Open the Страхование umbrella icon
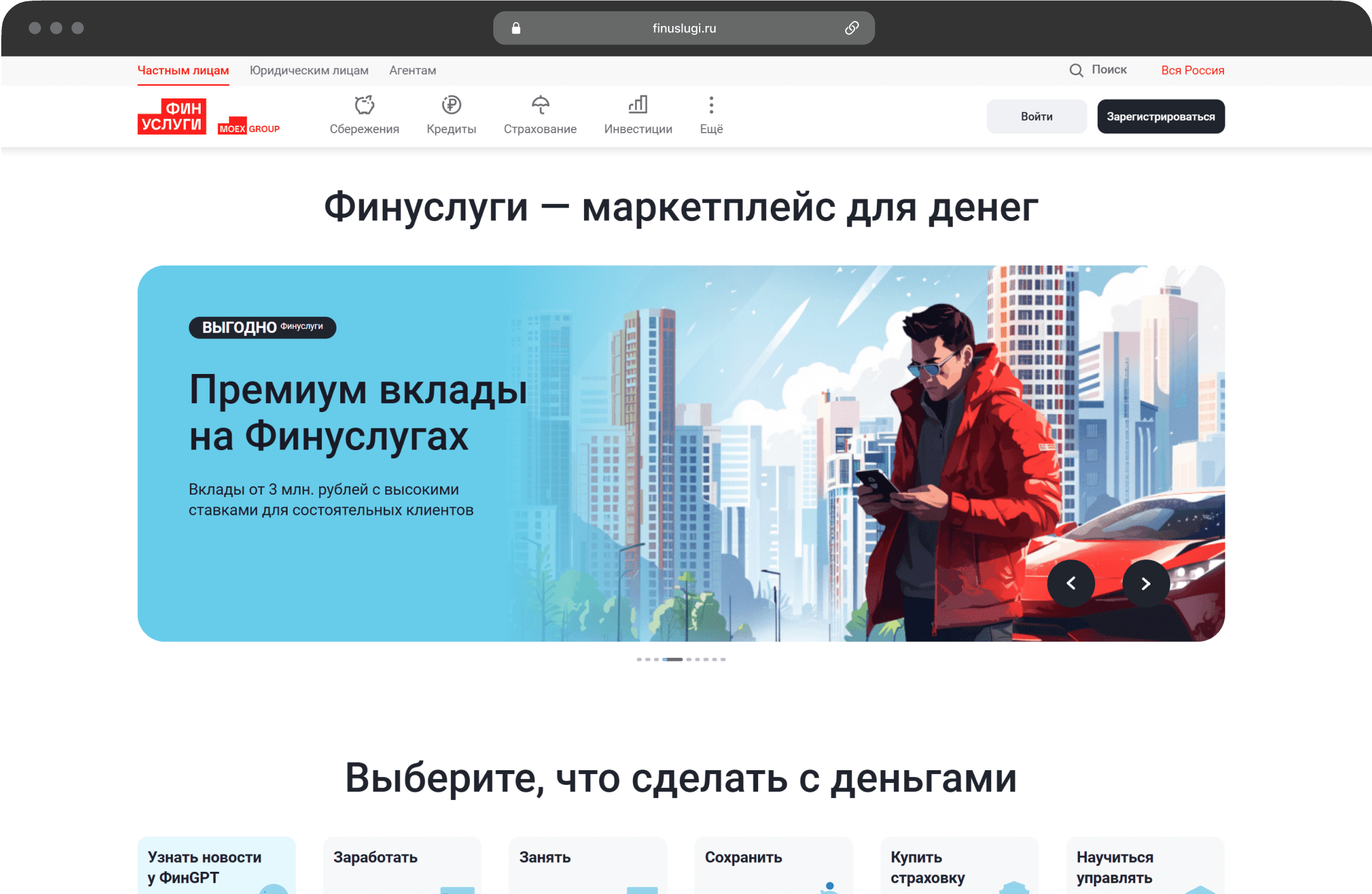The height and width of the screenshot is (894, 1372). click(x=540, y=105)
